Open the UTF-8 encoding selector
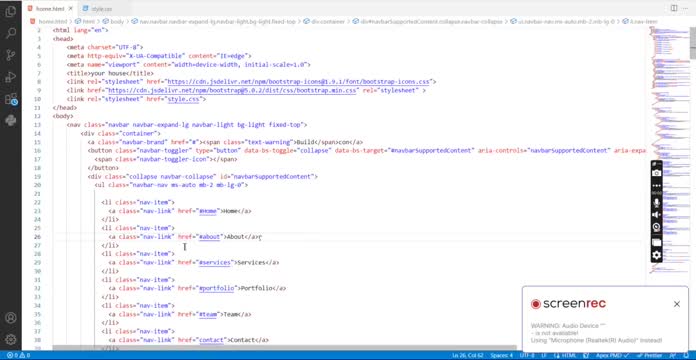This screenshot has width=696, height=360. (x=527, y=356)
